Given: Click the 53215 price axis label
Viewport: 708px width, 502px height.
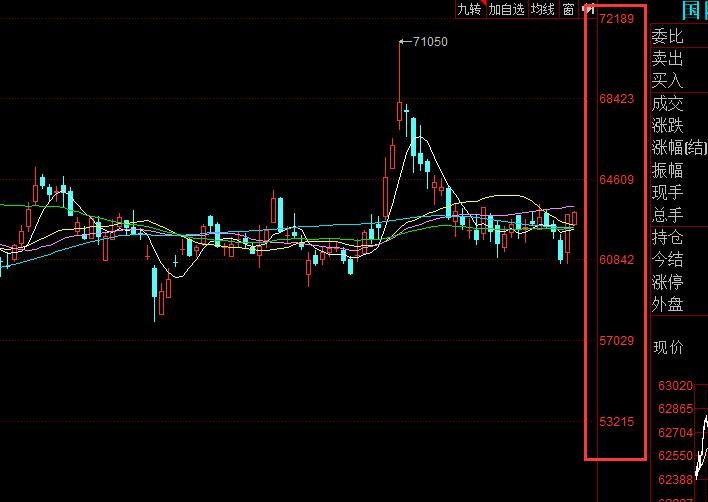Looking at the screenshot, I should (616, 421).
